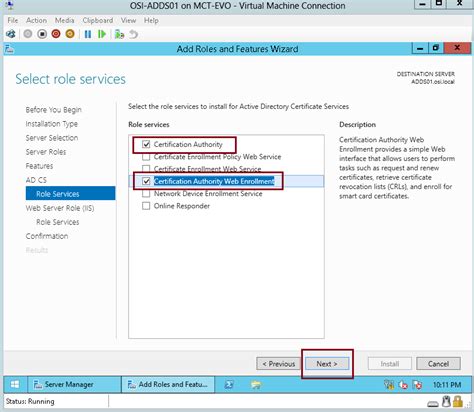Click the mouse status icon
Image resolution: width=474 pixels, height=412 pixels.
pyautogui.click(x=446, y=401)
